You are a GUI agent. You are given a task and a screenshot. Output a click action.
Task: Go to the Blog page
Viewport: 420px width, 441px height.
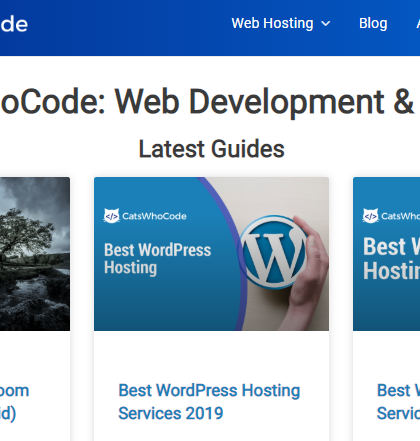373,24
